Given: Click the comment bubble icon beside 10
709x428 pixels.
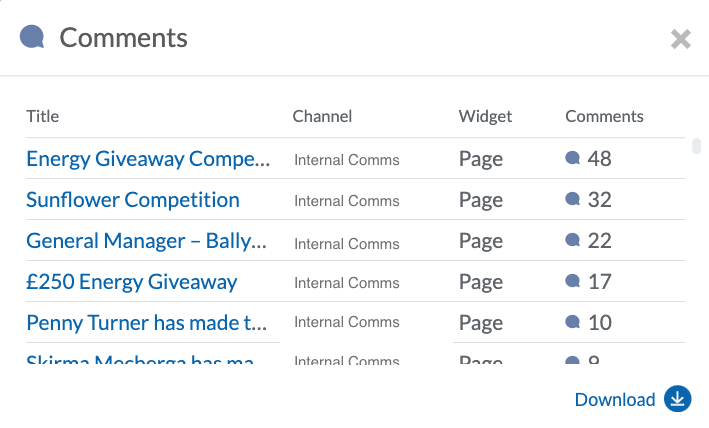Looking at the screenshot, I should 572,322.
